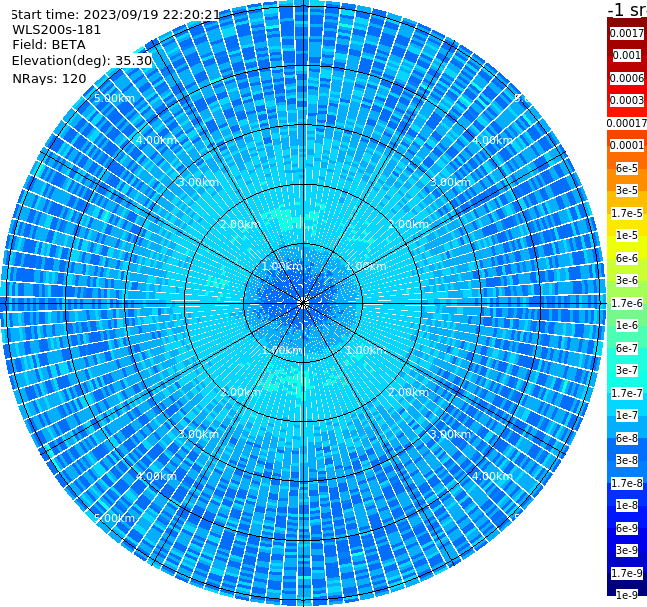This screenshot has height=607, width=647.
Task: Select the 3e-9 dark blue colorbar level
Action: tap(627, 550)
